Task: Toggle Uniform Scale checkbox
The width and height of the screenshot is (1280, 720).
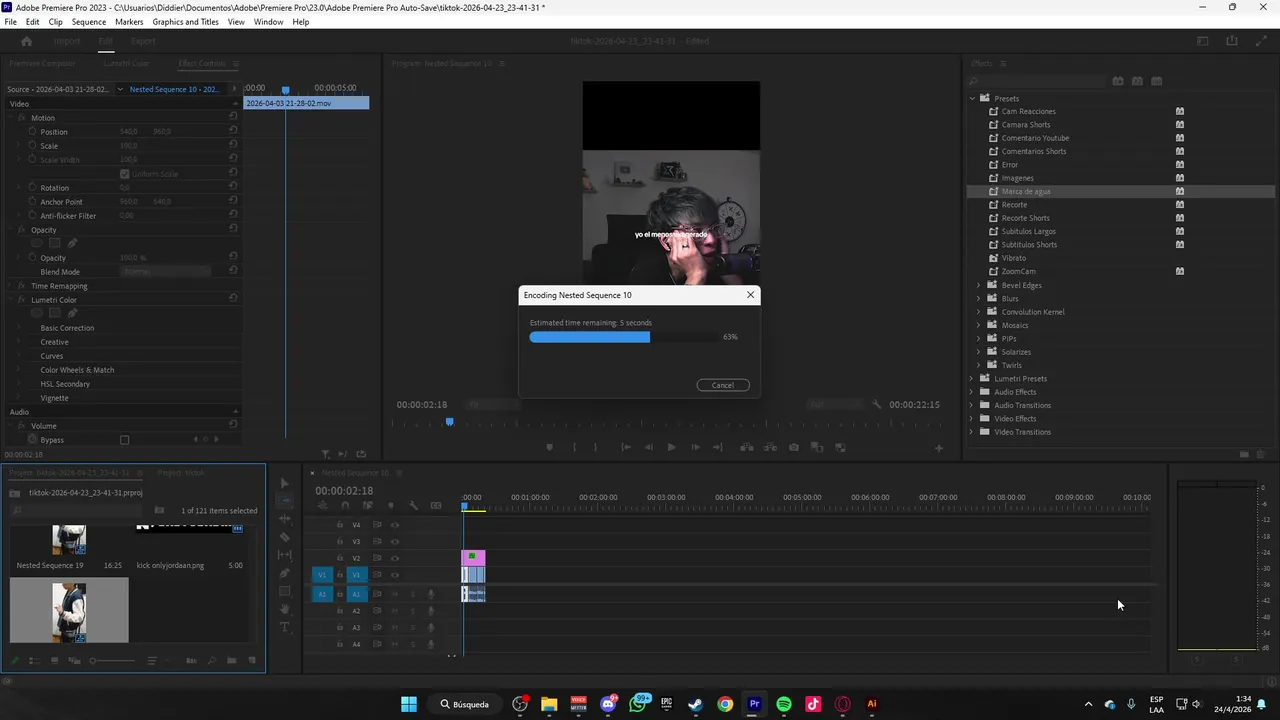Action: (125, 174)
